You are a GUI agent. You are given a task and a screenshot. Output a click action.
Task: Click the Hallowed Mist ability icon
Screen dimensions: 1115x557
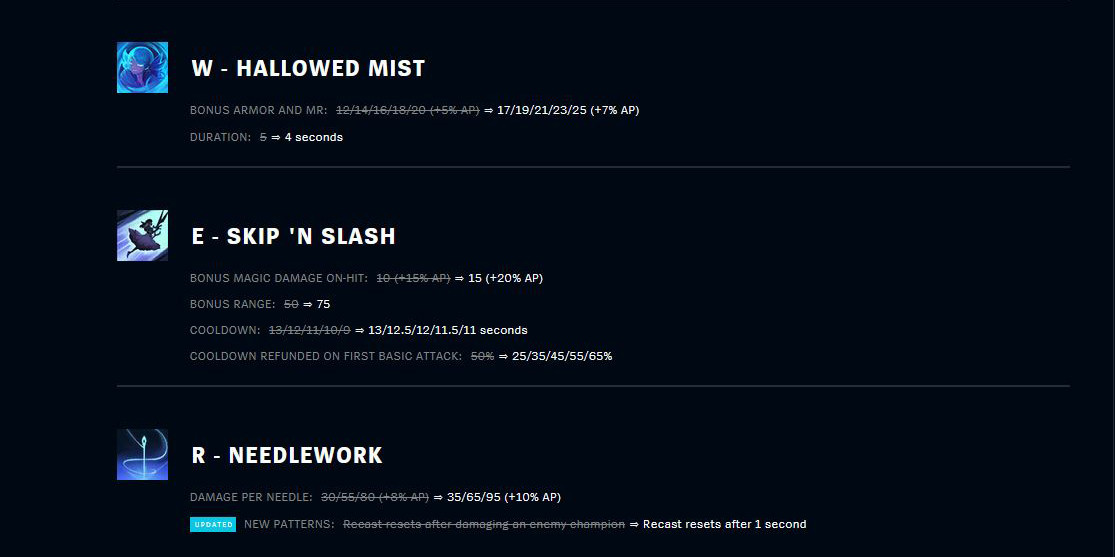point(142,68)
